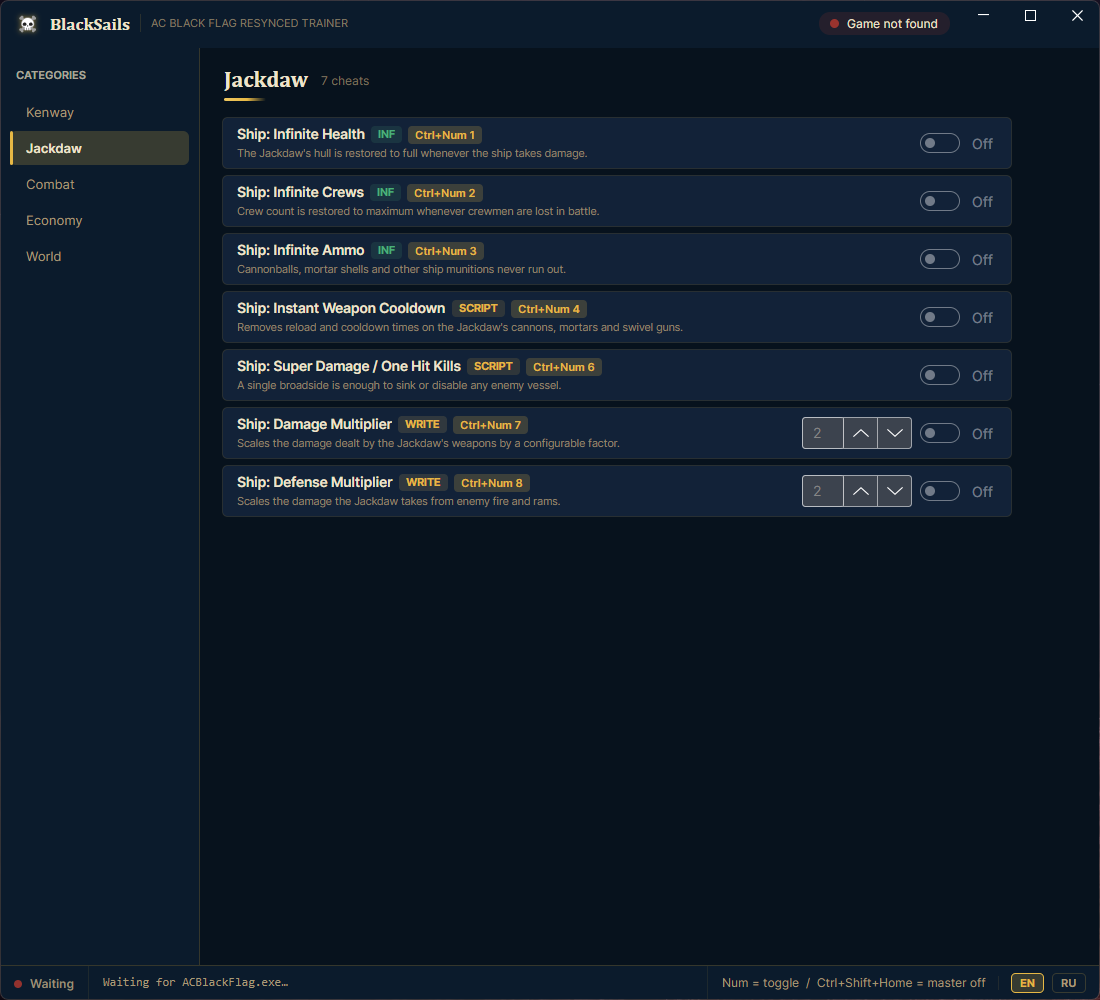Minimize the BlackSails window
The width and height of the screenshot is (1100, 1000).
click(984, 15)
